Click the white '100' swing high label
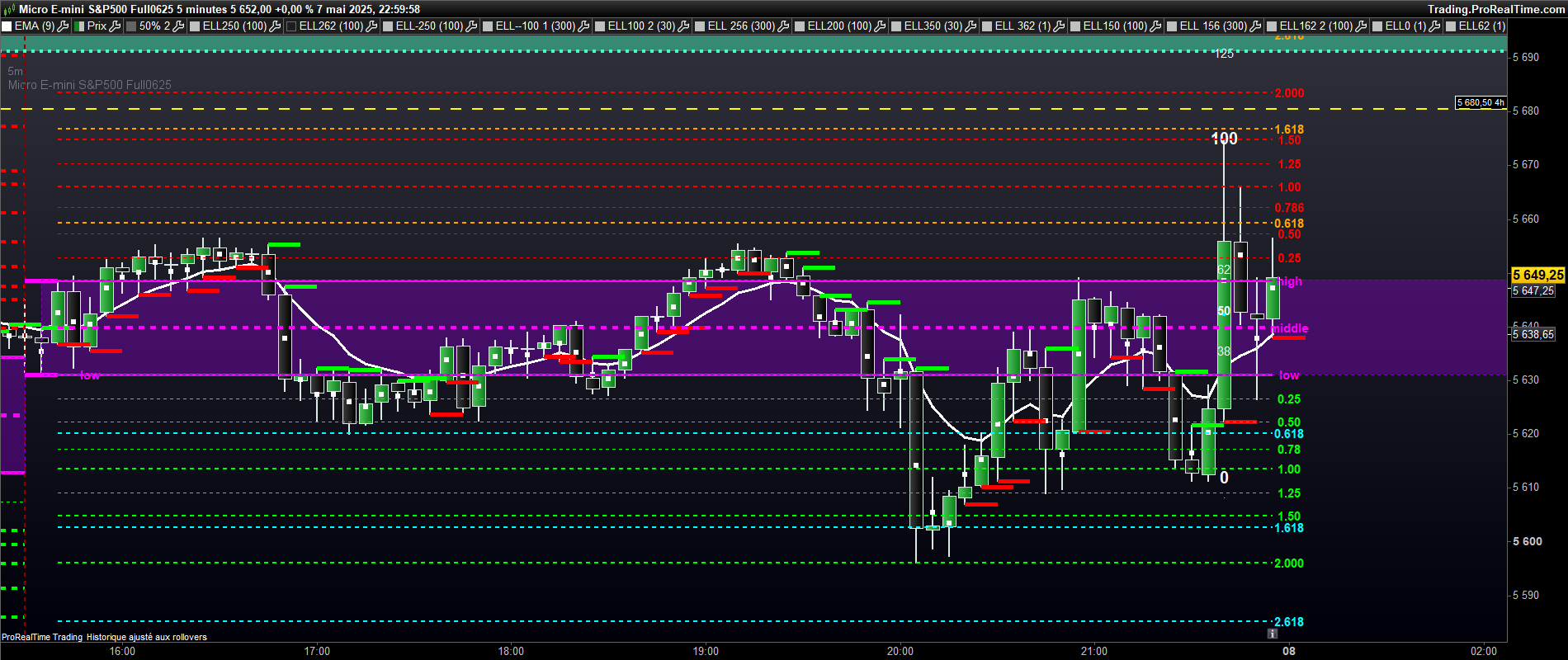The height and width of the screenshot is (660, 1568). coord(1225,139)
